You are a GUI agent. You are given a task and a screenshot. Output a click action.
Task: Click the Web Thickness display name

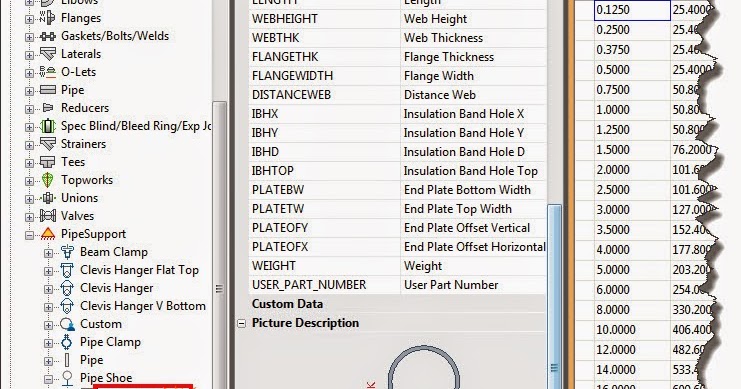pyautogui.click(x=443, y=38)
